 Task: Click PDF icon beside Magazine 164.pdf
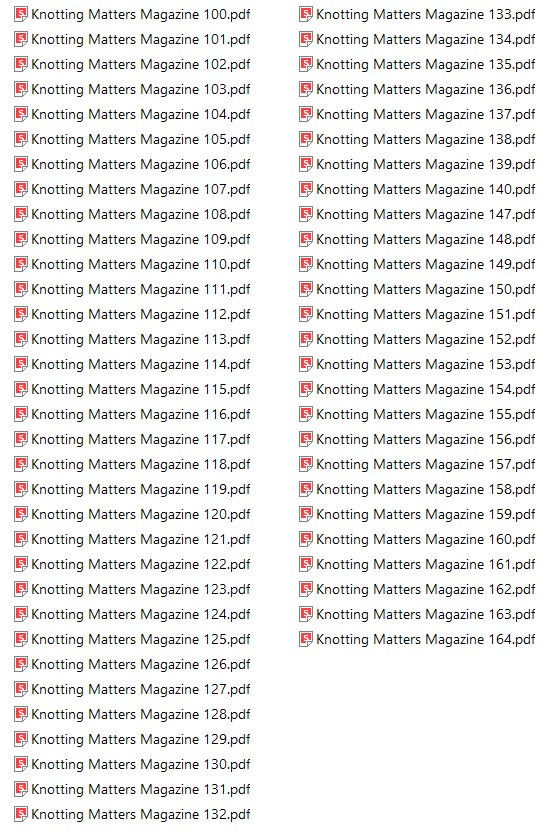pos(305,639)
